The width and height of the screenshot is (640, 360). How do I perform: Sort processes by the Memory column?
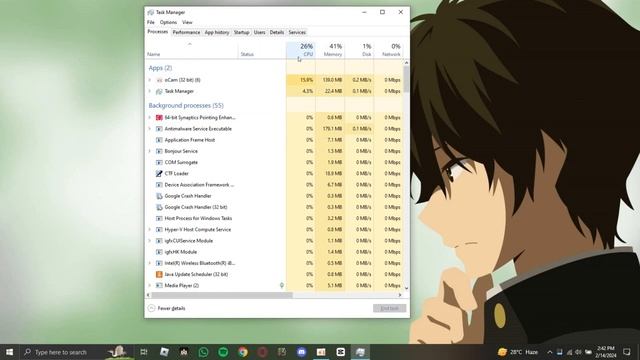(330, 50)
